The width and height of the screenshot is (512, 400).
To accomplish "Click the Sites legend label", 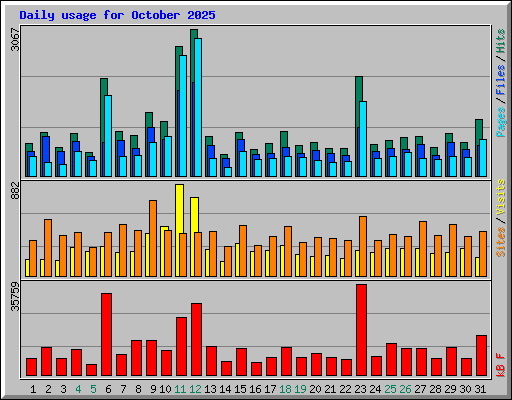I will click(x=501, y=242).
